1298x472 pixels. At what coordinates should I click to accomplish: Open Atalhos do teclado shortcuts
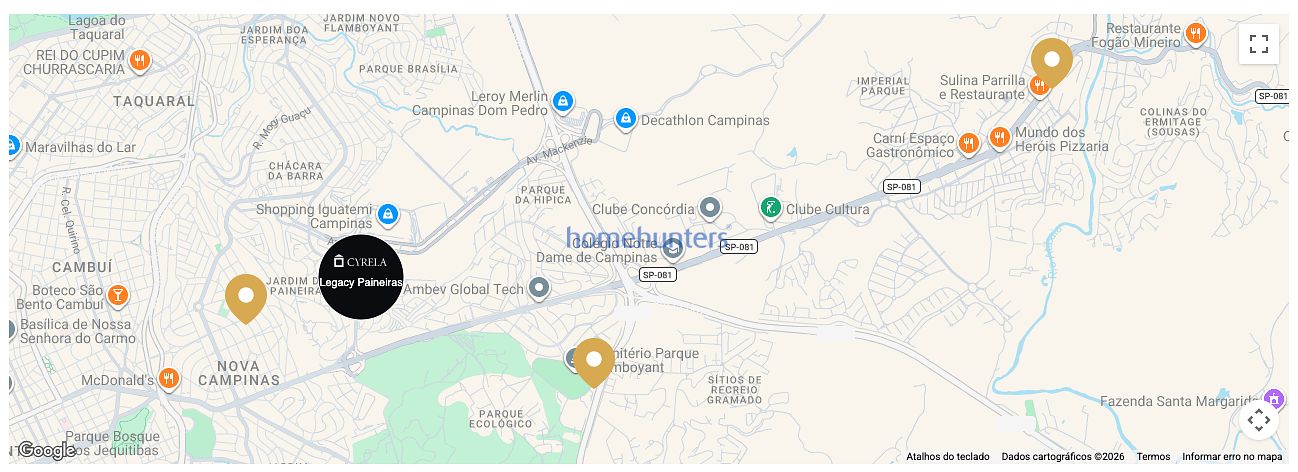click(948, 457)
